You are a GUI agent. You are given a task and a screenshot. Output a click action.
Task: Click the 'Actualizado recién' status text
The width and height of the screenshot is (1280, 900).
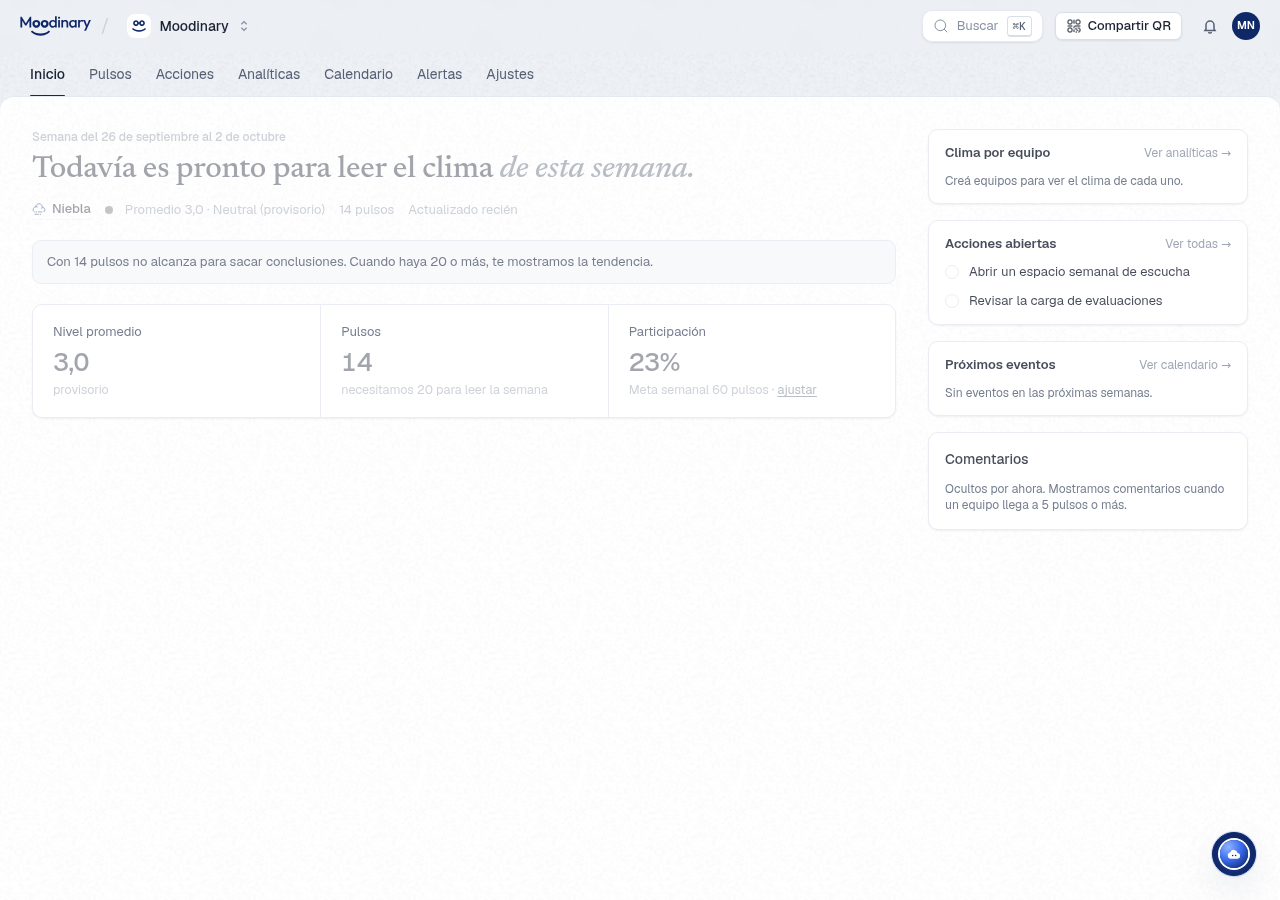[x=463, y=210]
